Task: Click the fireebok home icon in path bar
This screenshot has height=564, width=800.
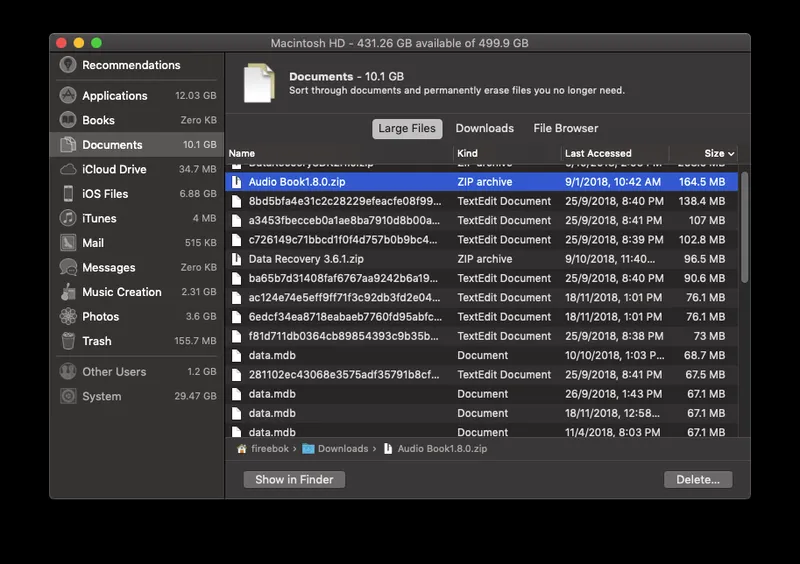Action: pos(242,449)
